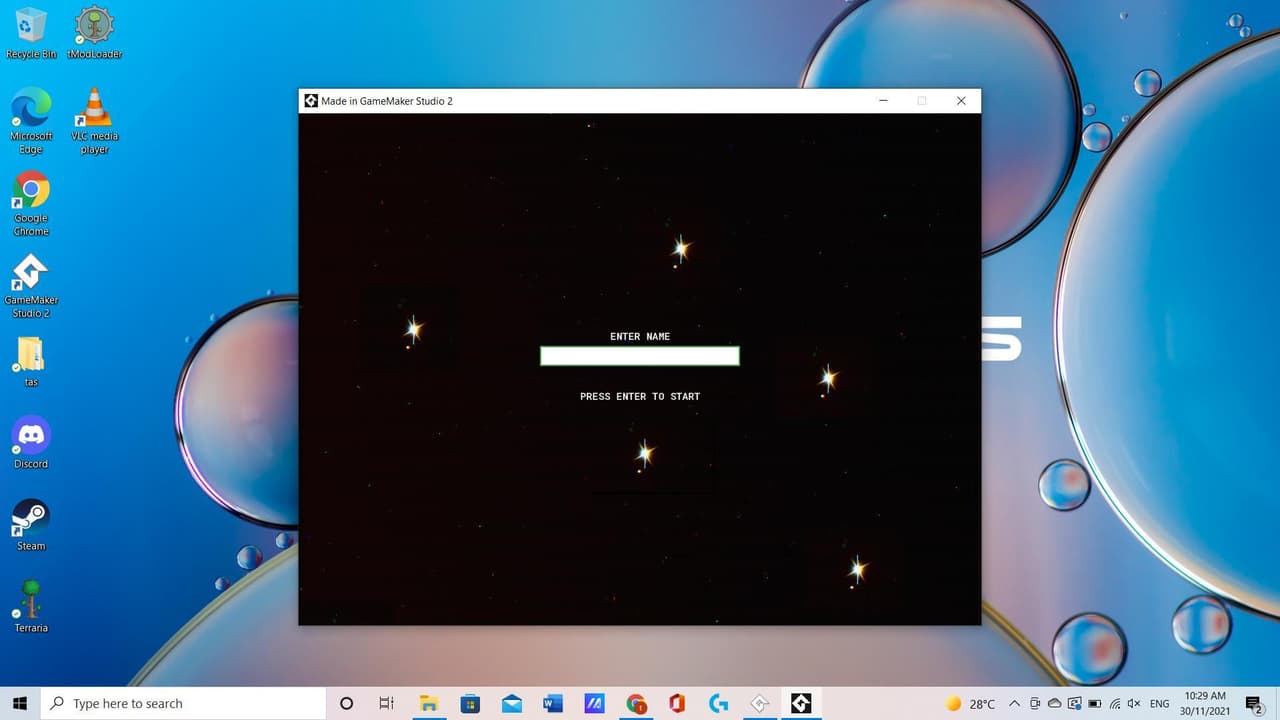
Task: Open the MyASUS app on the taskbar
Action: pyautogui.click(x=594, y=704)
